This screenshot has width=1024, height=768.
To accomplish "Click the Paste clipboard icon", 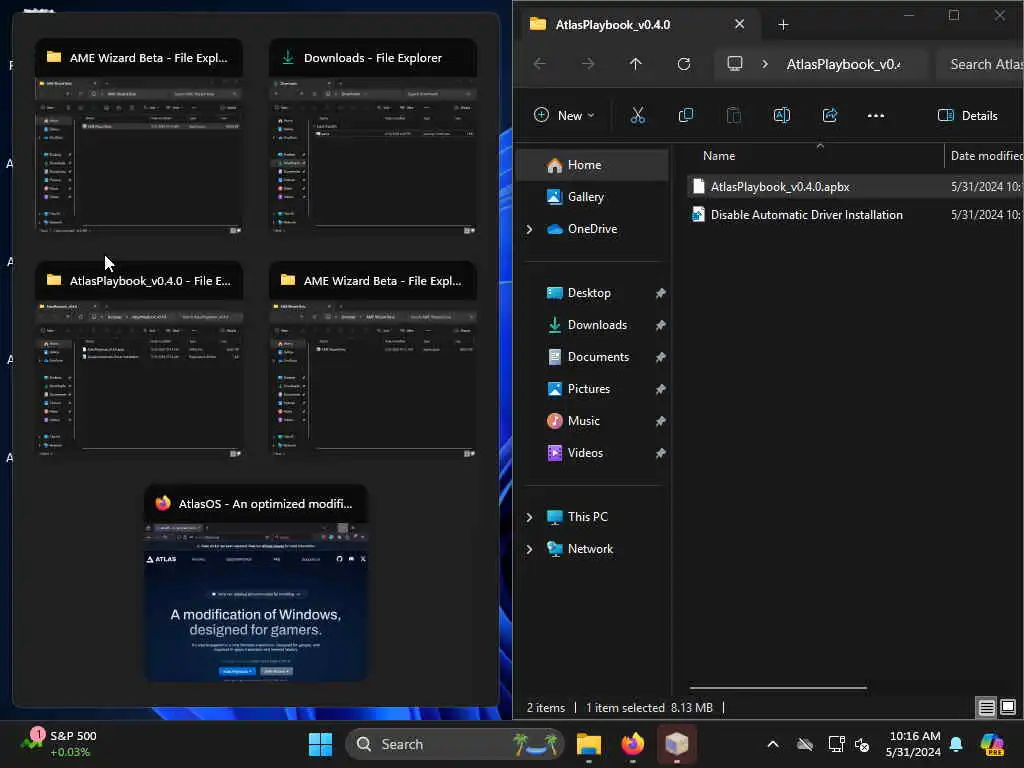I will point(733,116).
